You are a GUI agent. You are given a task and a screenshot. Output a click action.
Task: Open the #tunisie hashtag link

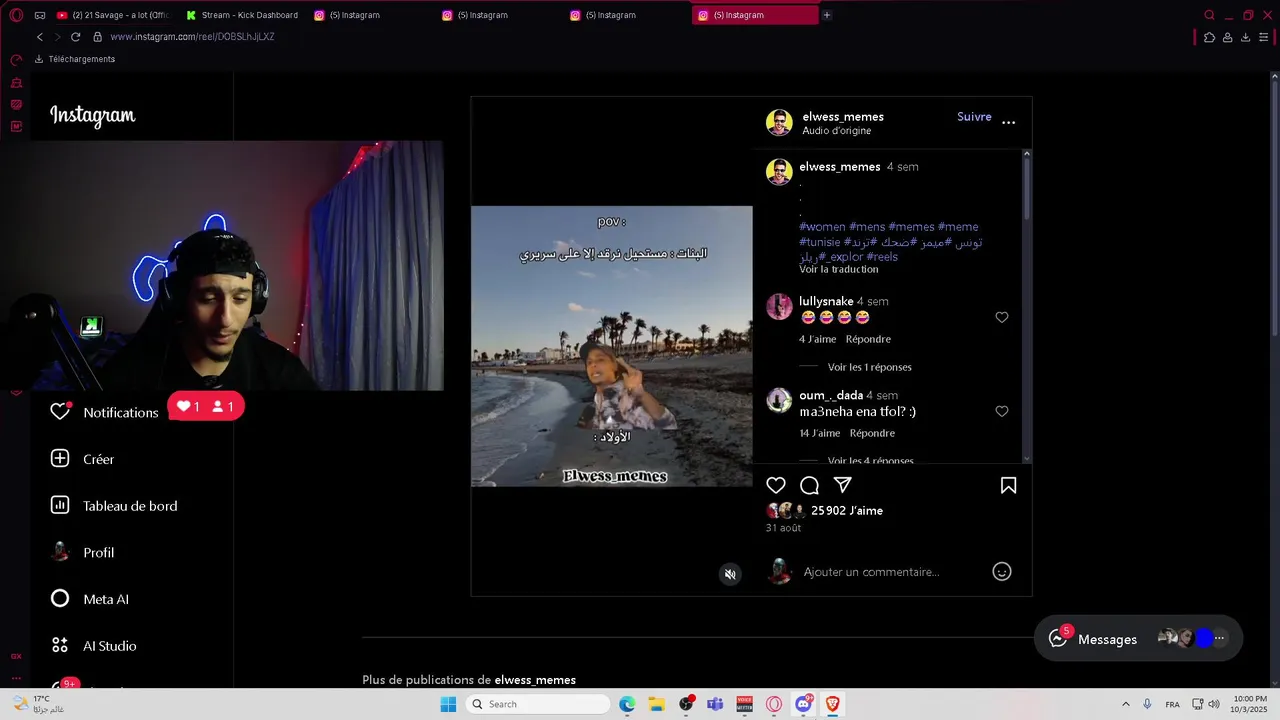tap(820, 242)
